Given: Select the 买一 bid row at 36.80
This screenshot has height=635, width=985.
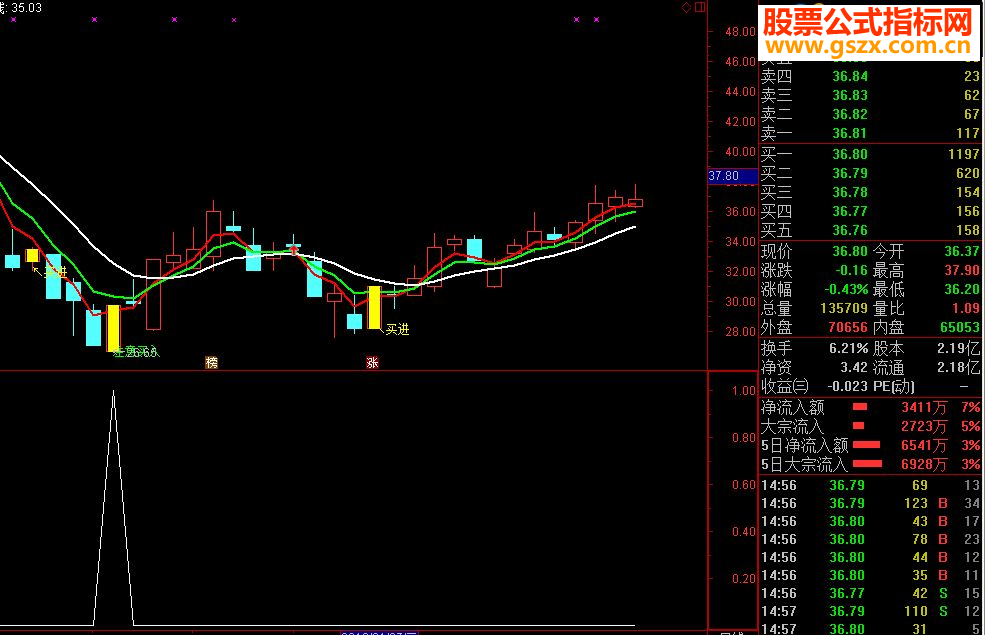Looking at the screenshot, I should pyautogui.click(x=870, y=154).
